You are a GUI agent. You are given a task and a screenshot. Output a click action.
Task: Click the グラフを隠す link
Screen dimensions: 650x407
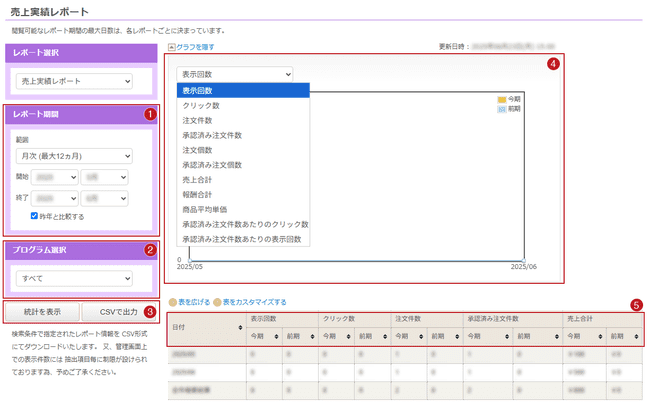coord(195,47)
